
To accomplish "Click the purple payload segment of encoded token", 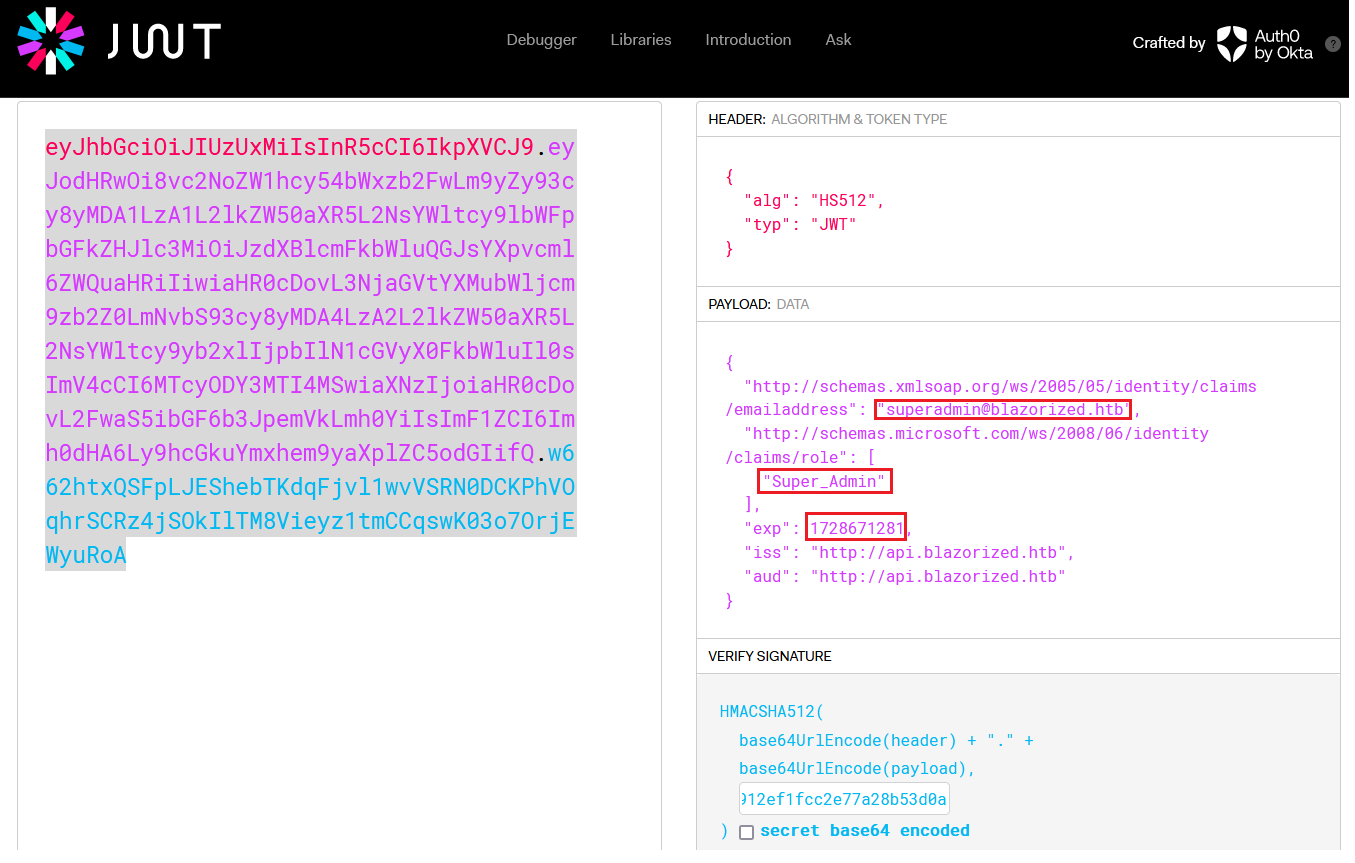I will [x=310, y=318].
